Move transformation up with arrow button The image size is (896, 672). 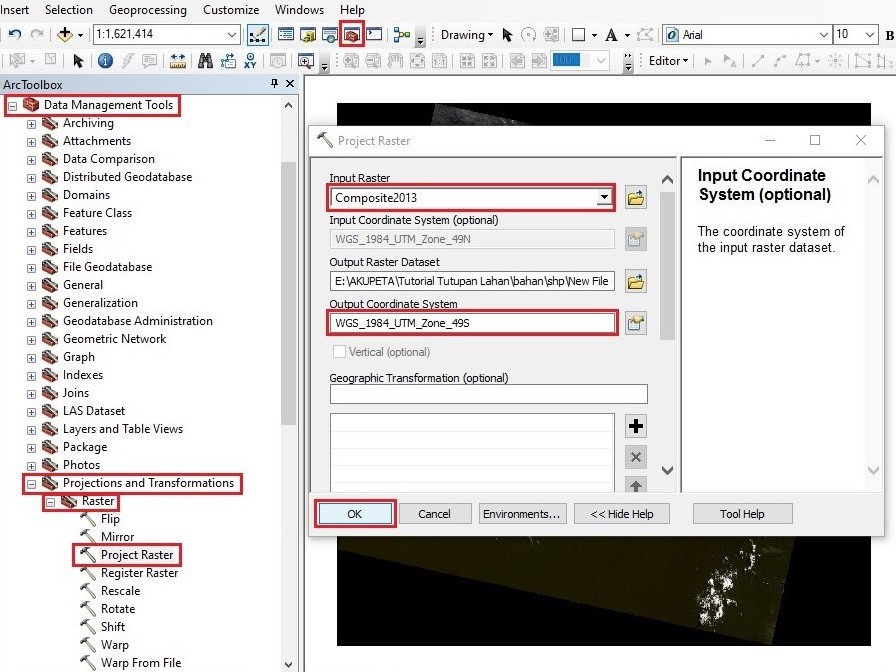point(636,485)
